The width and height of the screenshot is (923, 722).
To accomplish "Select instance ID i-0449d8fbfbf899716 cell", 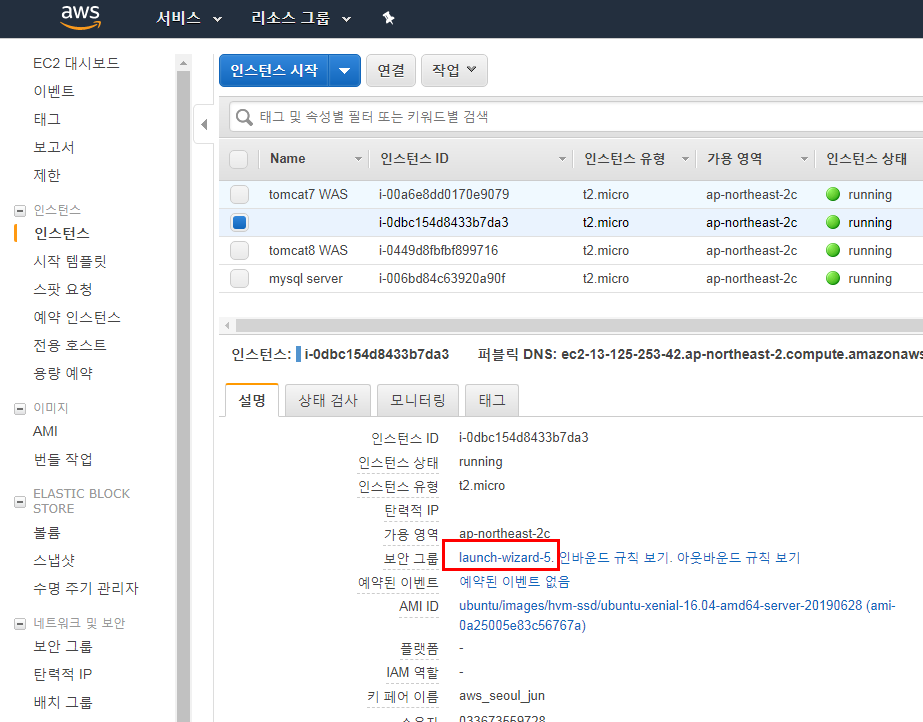I will (439, 251).
